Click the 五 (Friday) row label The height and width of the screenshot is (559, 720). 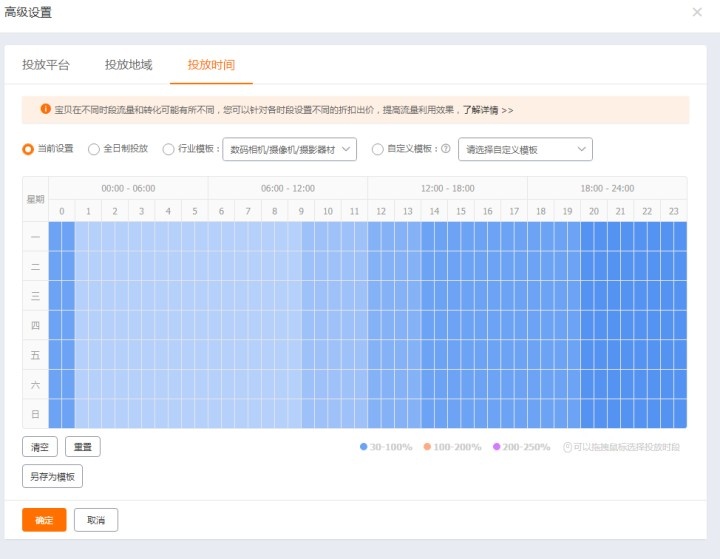tap(35, 355)
